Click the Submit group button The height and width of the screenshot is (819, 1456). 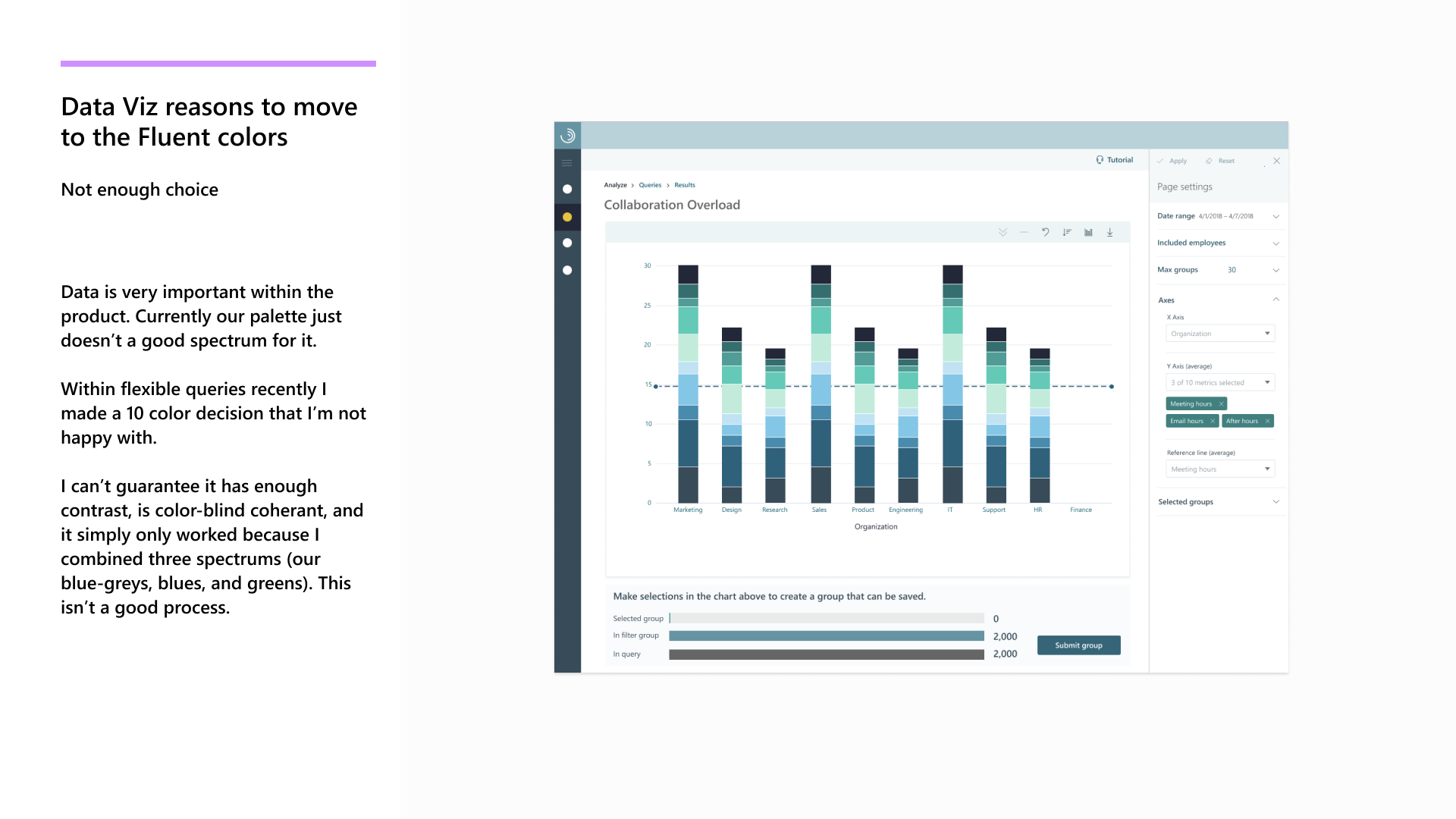pos(1078,645)
